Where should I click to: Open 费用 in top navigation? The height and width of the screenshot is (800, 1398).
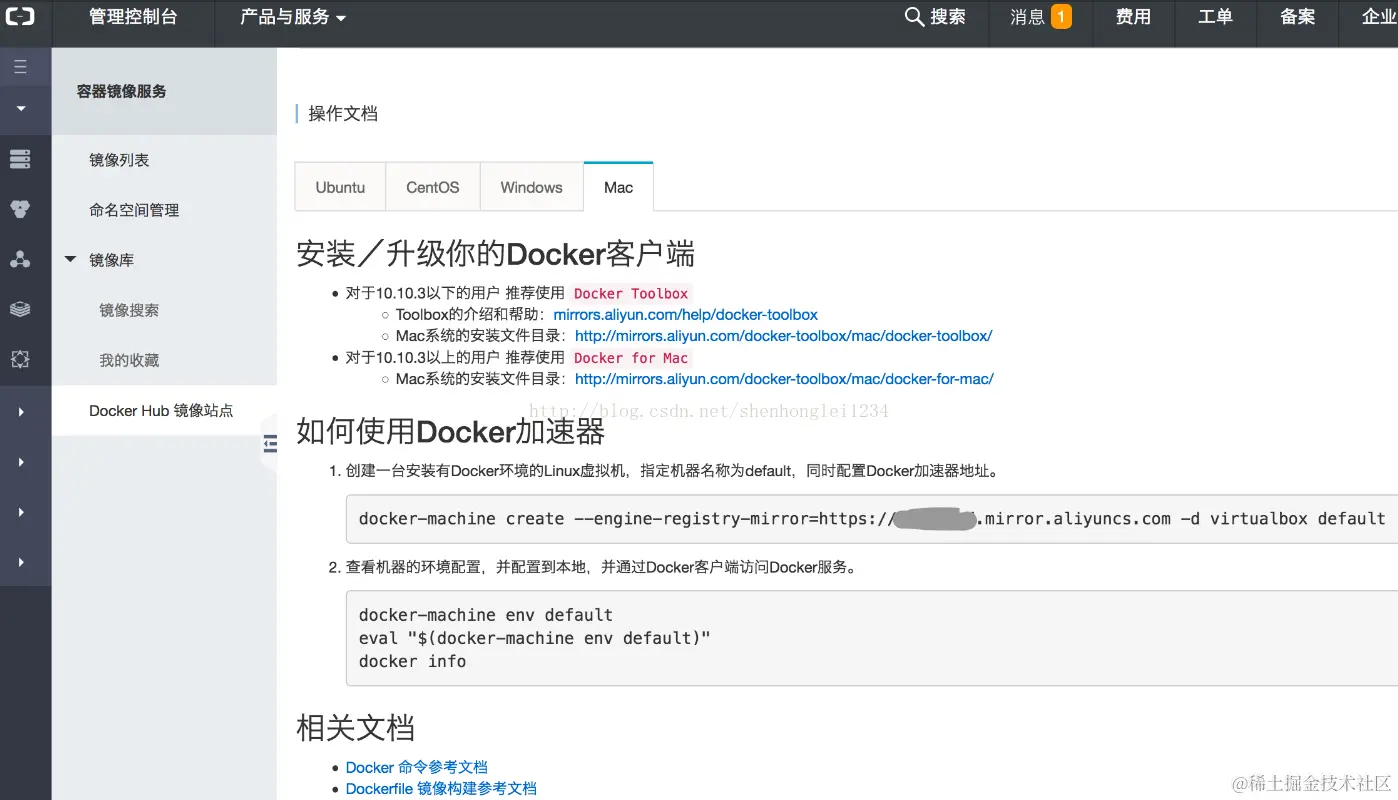point(1133,17)
